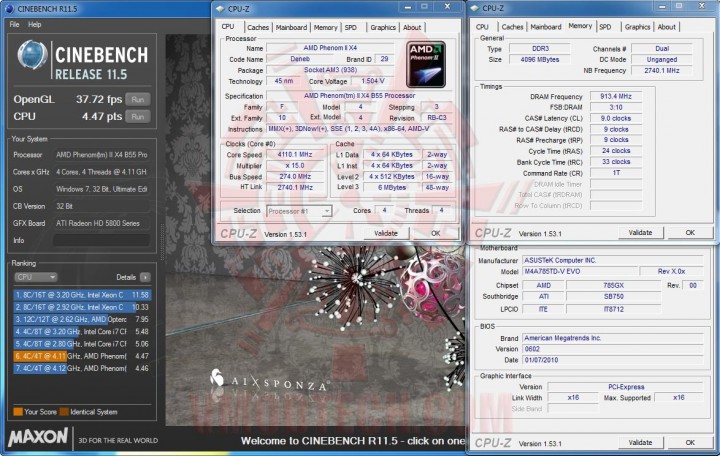Select ranking row 3 AMD Opteron 7.95
This screenshot has height=456, width=720.
82,319
